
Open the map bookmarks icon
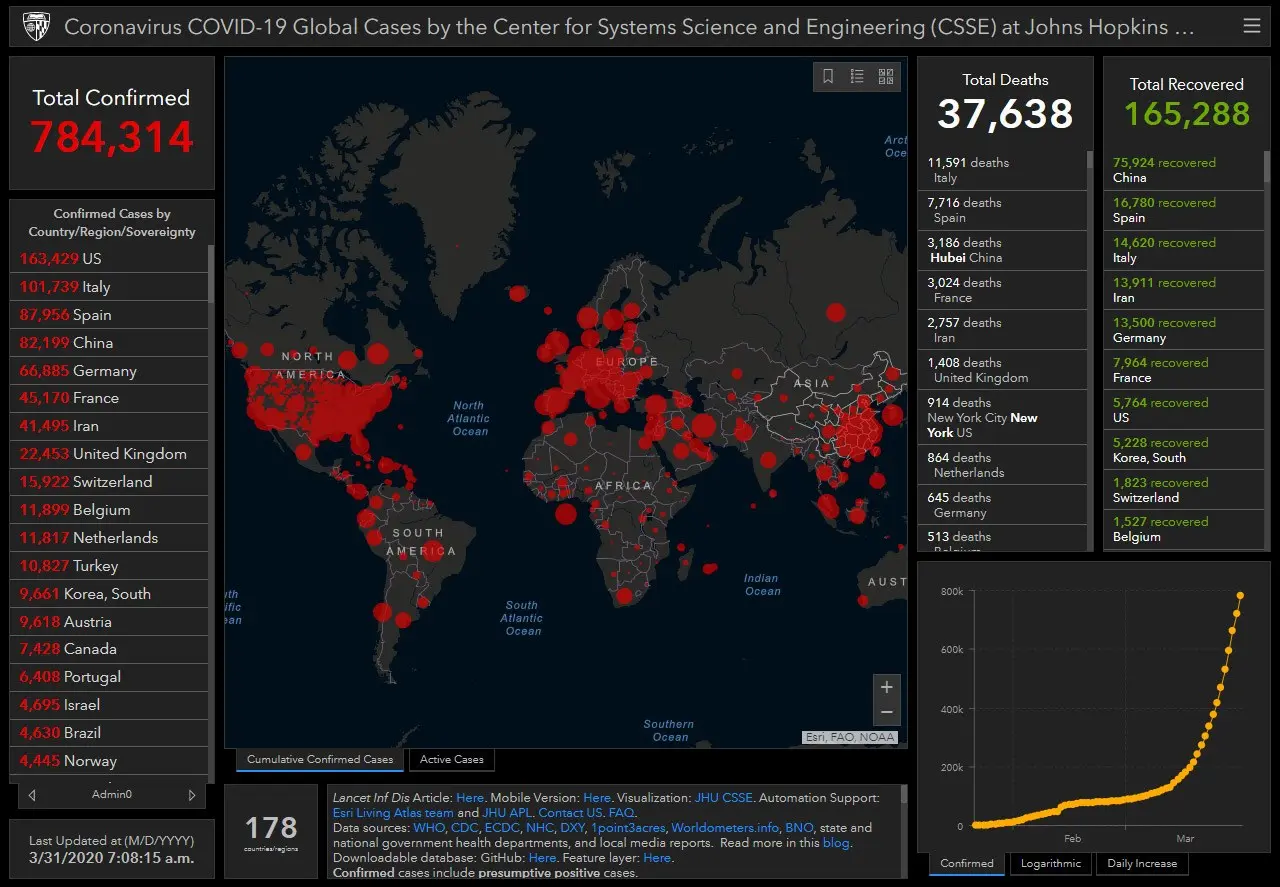pos(828,76)
